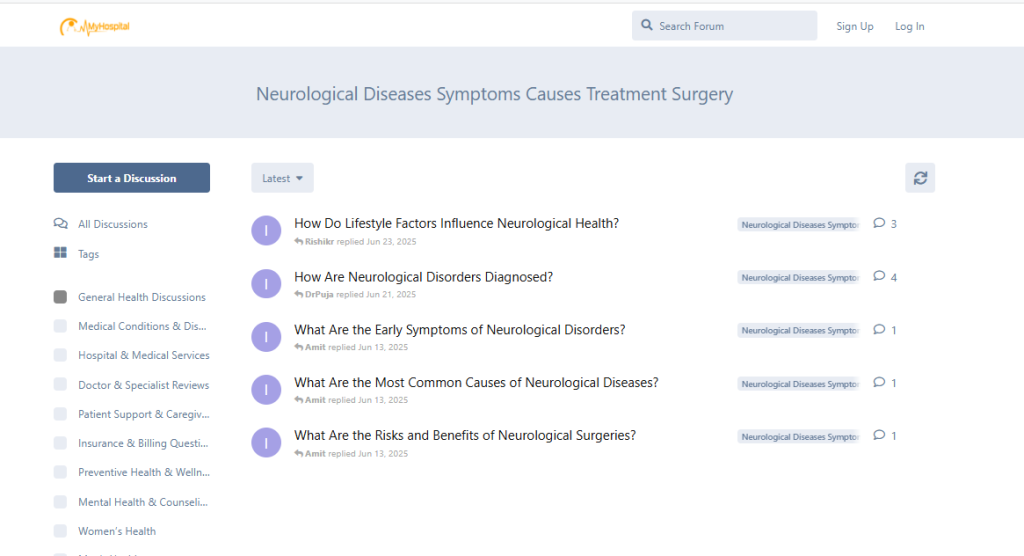Select the Medical Conditions tag square
The width and height of the screenshot is (1024, 556).
pos(61,326)
